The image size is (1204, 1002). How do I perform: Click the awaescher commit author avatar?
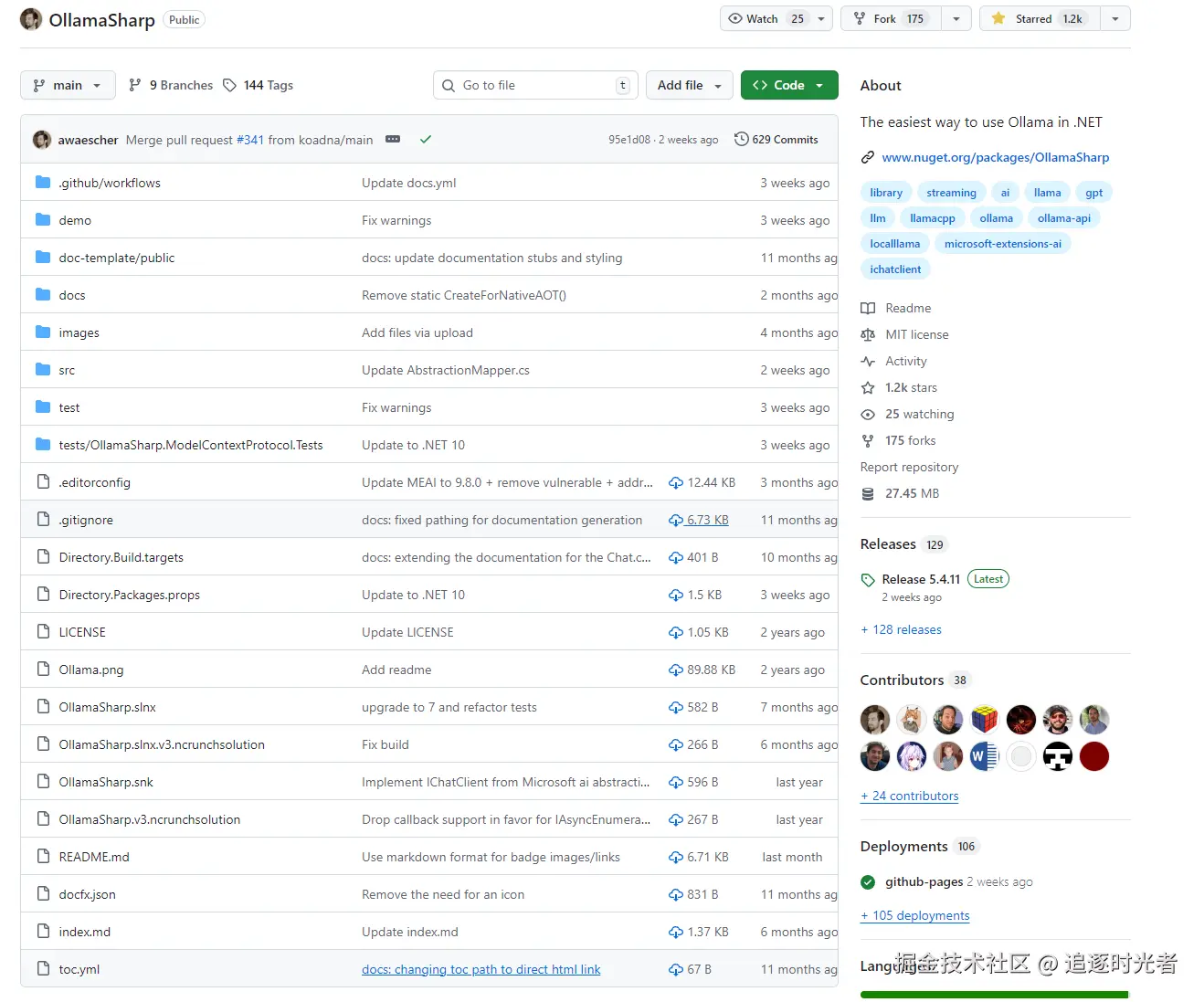pos(42,140)
